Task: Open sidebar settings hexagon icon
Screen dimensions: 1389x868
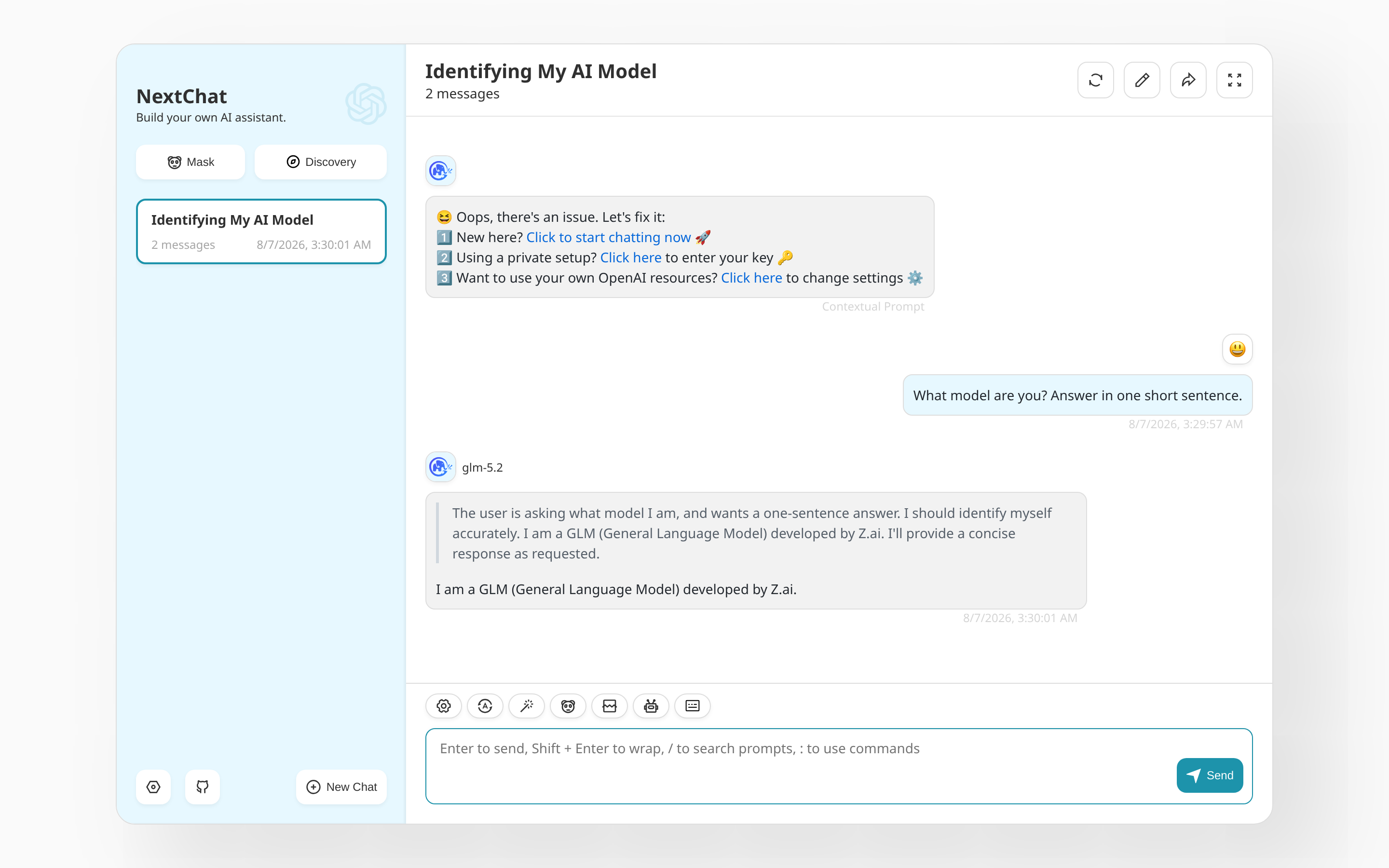Action: point(153,787)
